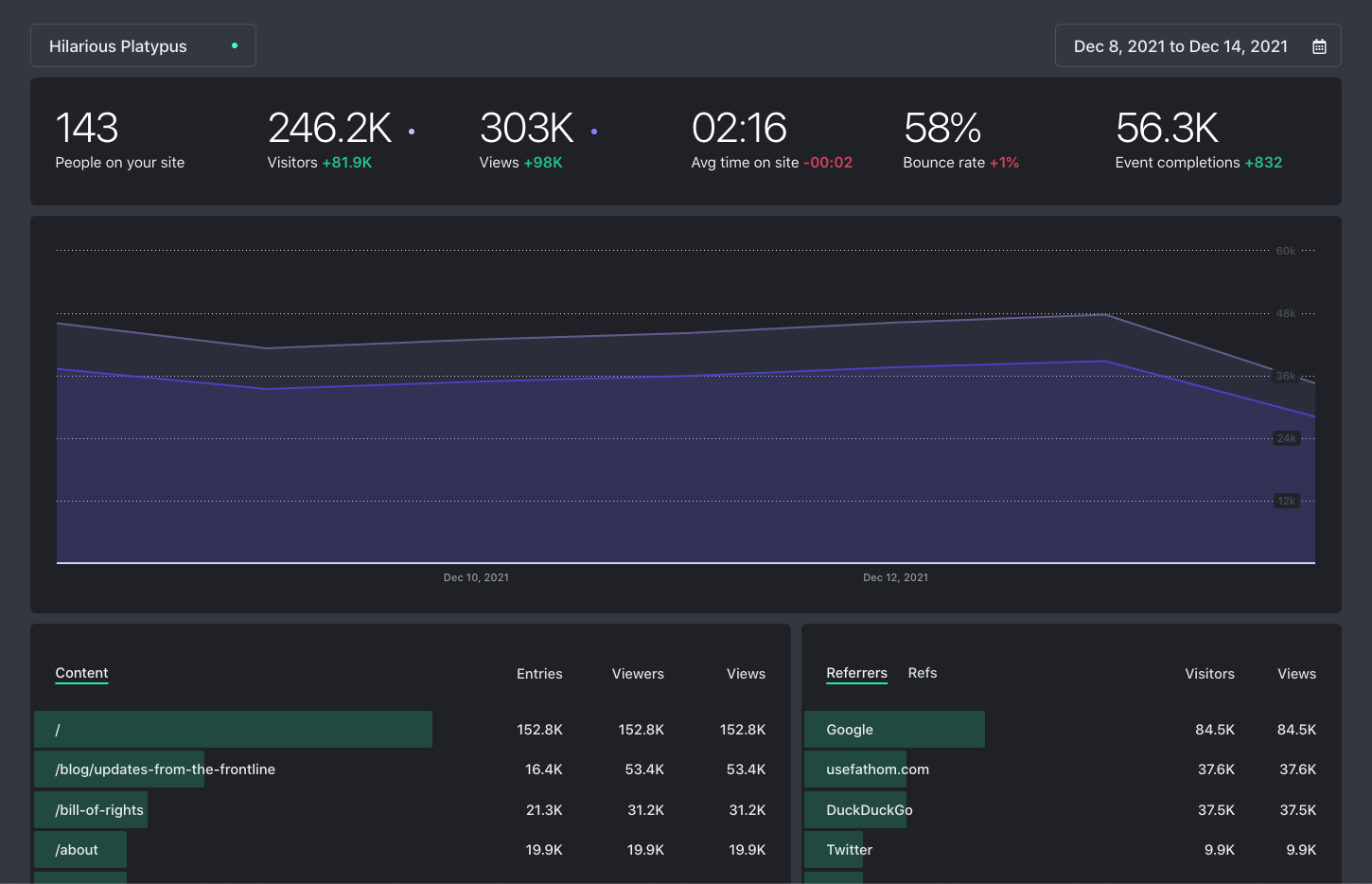Screen dimensions: 1372x884
Task: Open the /blog/updates-from-the-frontline page row
Action: 165,769
